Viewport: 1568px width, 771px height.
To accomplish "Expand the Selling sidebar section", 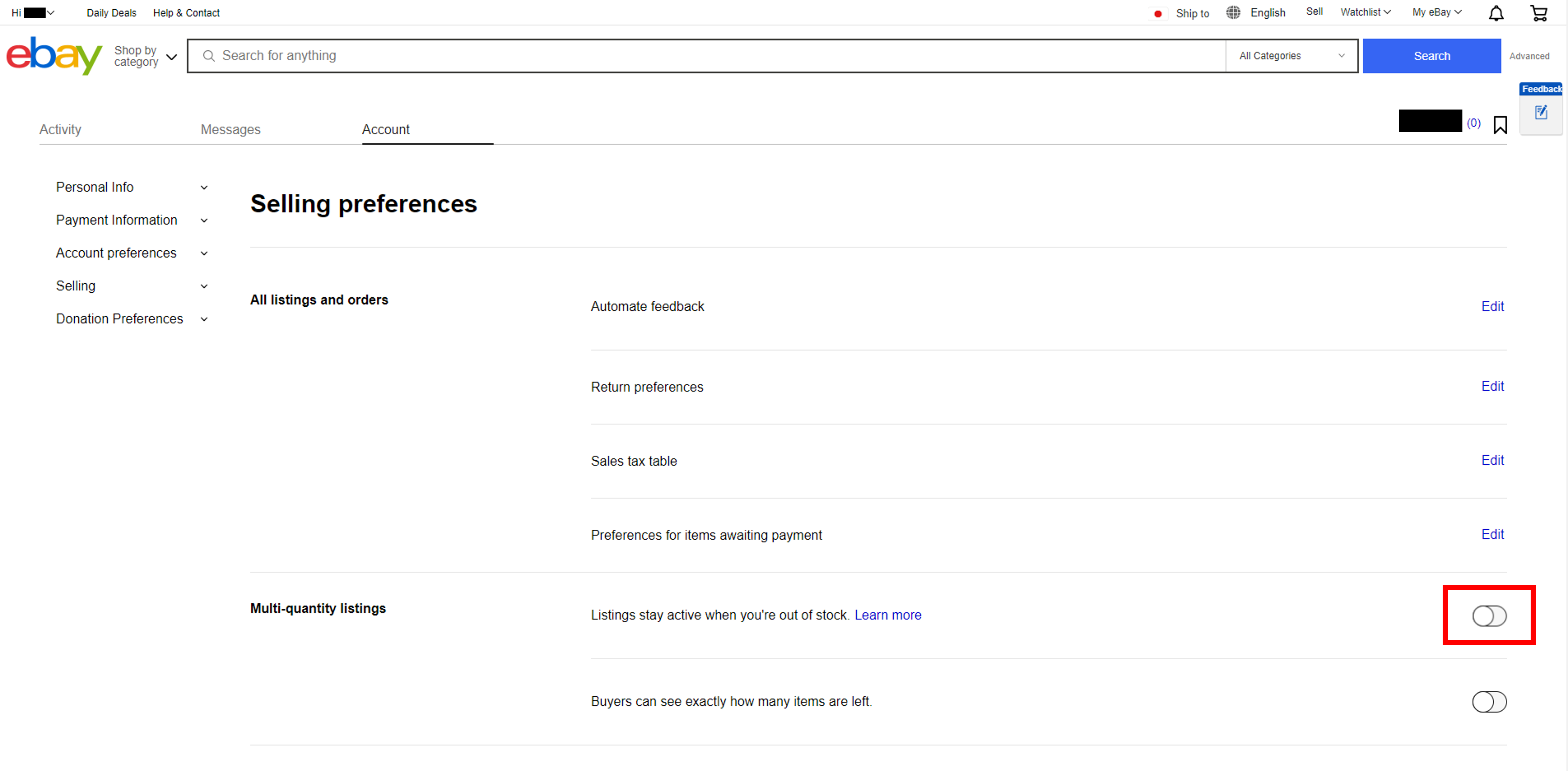I will point(132,285).
